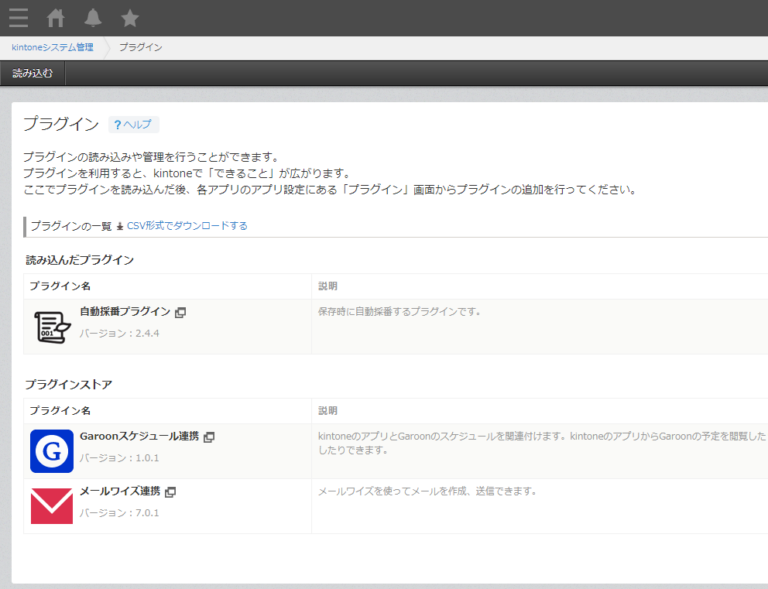
Task: Open the popup icon beside 自動採番プラグイン
Action: coord(181,312)
